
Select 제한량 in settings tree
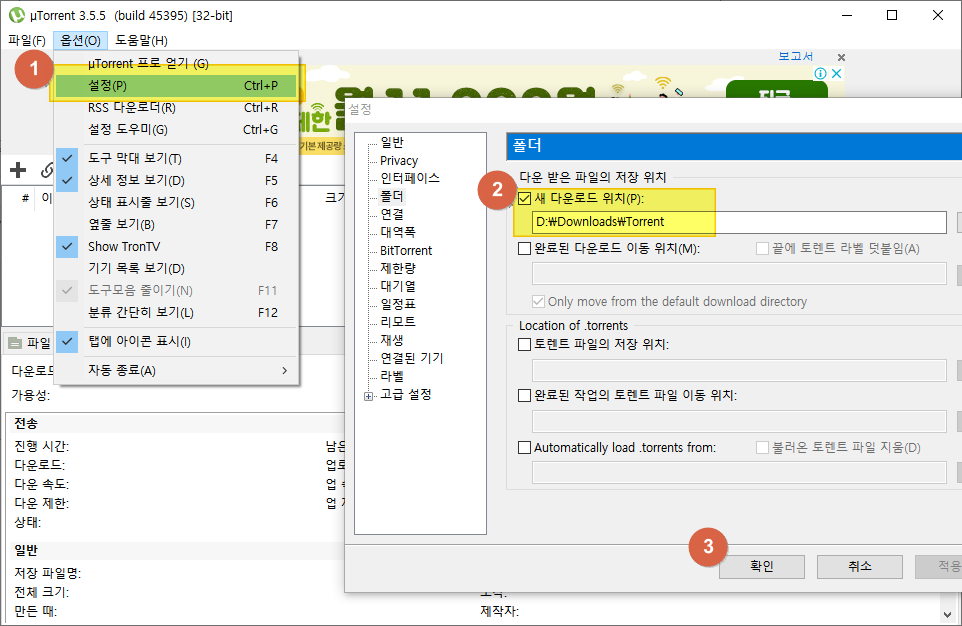(398, 268)
